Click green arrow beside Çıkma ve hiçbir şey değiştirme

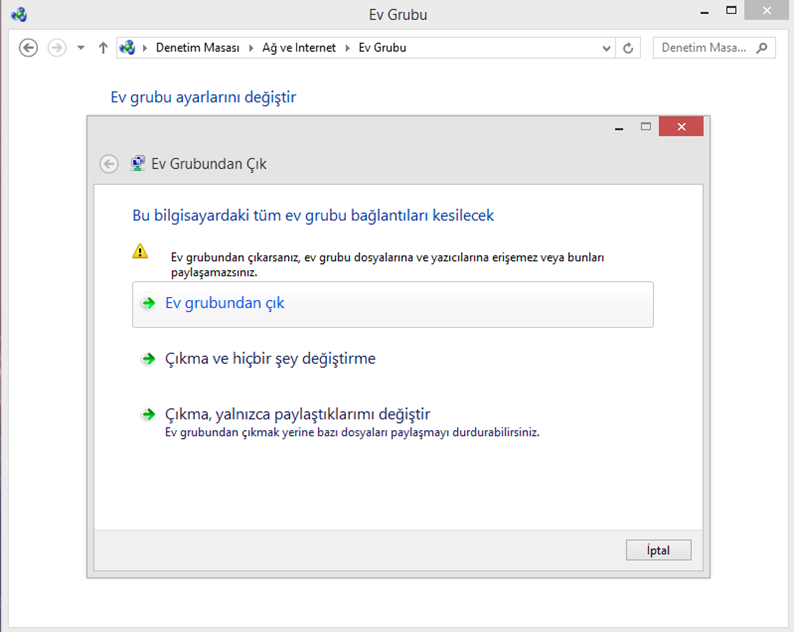148,359
